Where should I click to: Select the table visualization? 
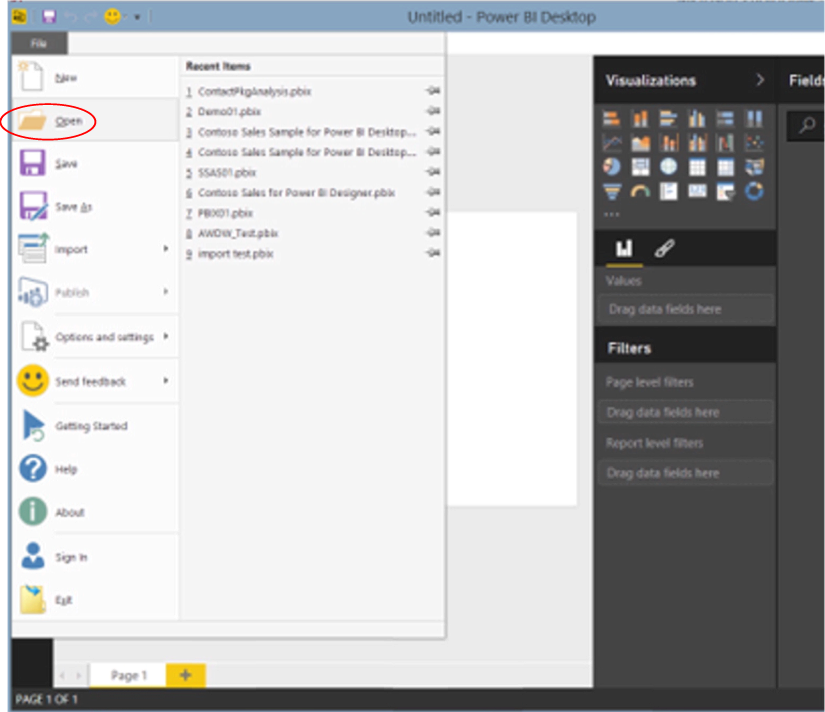click(x=697, y=167)
